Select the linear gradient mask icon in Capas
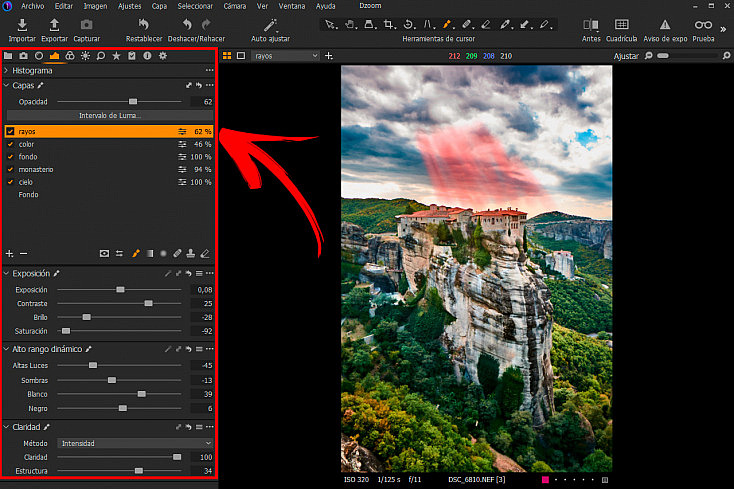 pyautogui.click(x=150, y=254)
